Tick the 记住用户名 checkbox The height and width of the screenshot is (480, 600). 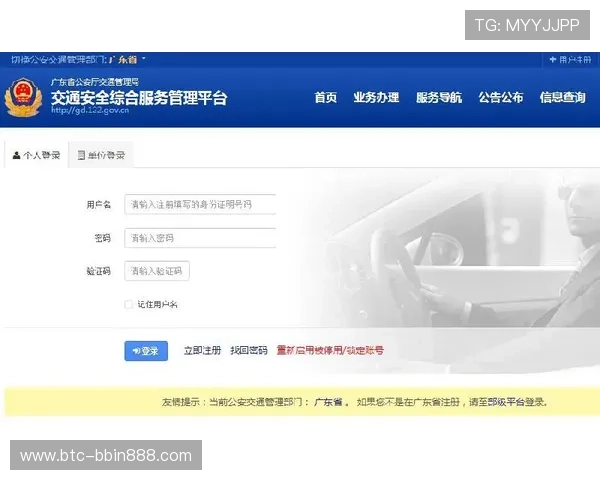[129, 305]
